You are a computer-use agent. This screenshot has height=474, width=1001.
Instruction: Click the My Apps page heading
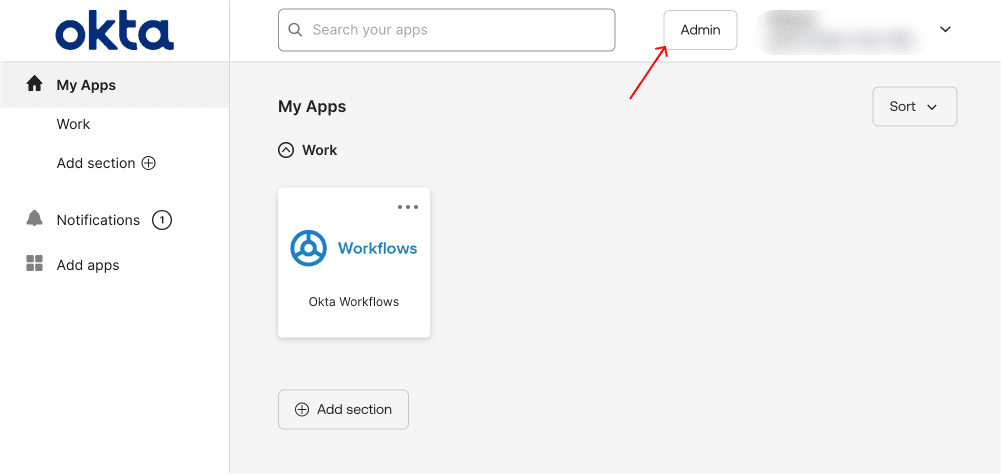click(x=312, y=107)
